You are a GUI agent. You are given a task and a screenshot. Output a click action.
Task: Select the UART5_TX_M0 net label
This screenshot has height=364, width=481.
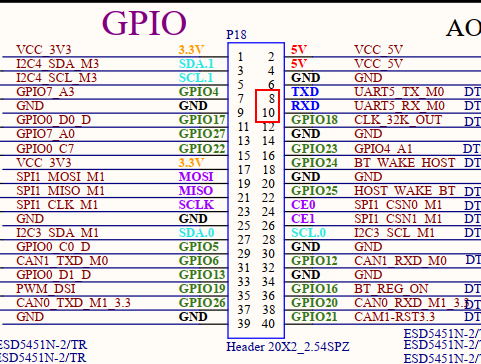tap(399, 92)
